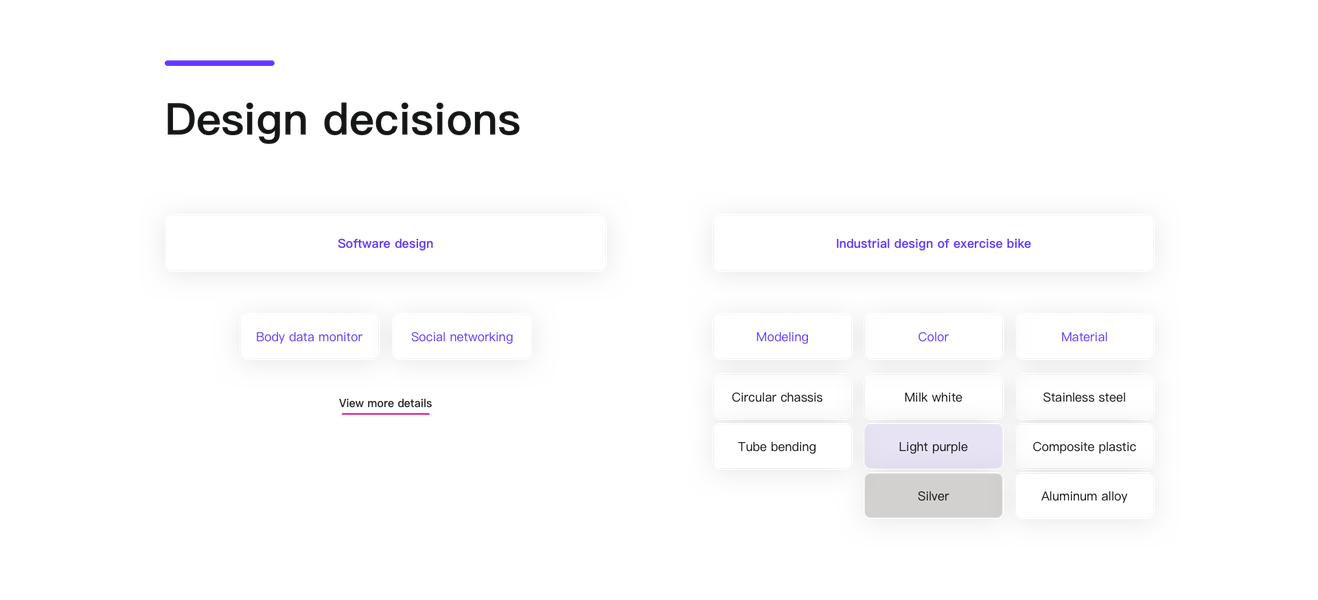Image resolution: width=1318 pixels, height=600 pixels.
Task: Choose the Tube bending option
Action: click(x=777, y=447)
